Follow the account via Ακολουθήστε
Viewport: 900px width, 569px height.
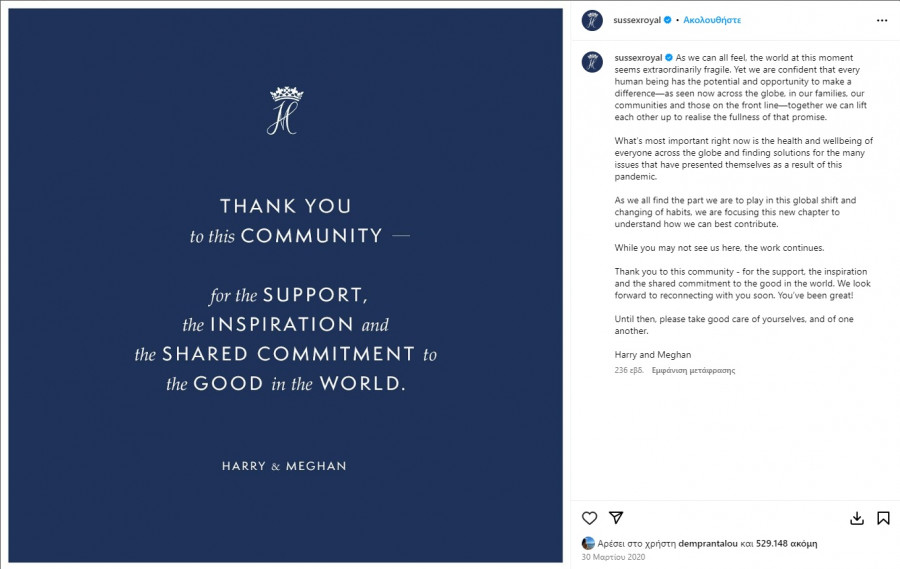(x=712, y=20)
